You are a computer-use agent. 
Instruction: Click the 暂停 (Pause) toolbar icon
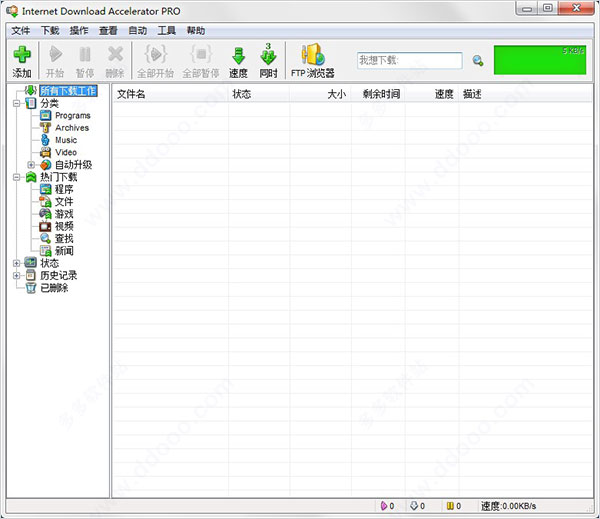pyautogui.click(x=85, y=61)
